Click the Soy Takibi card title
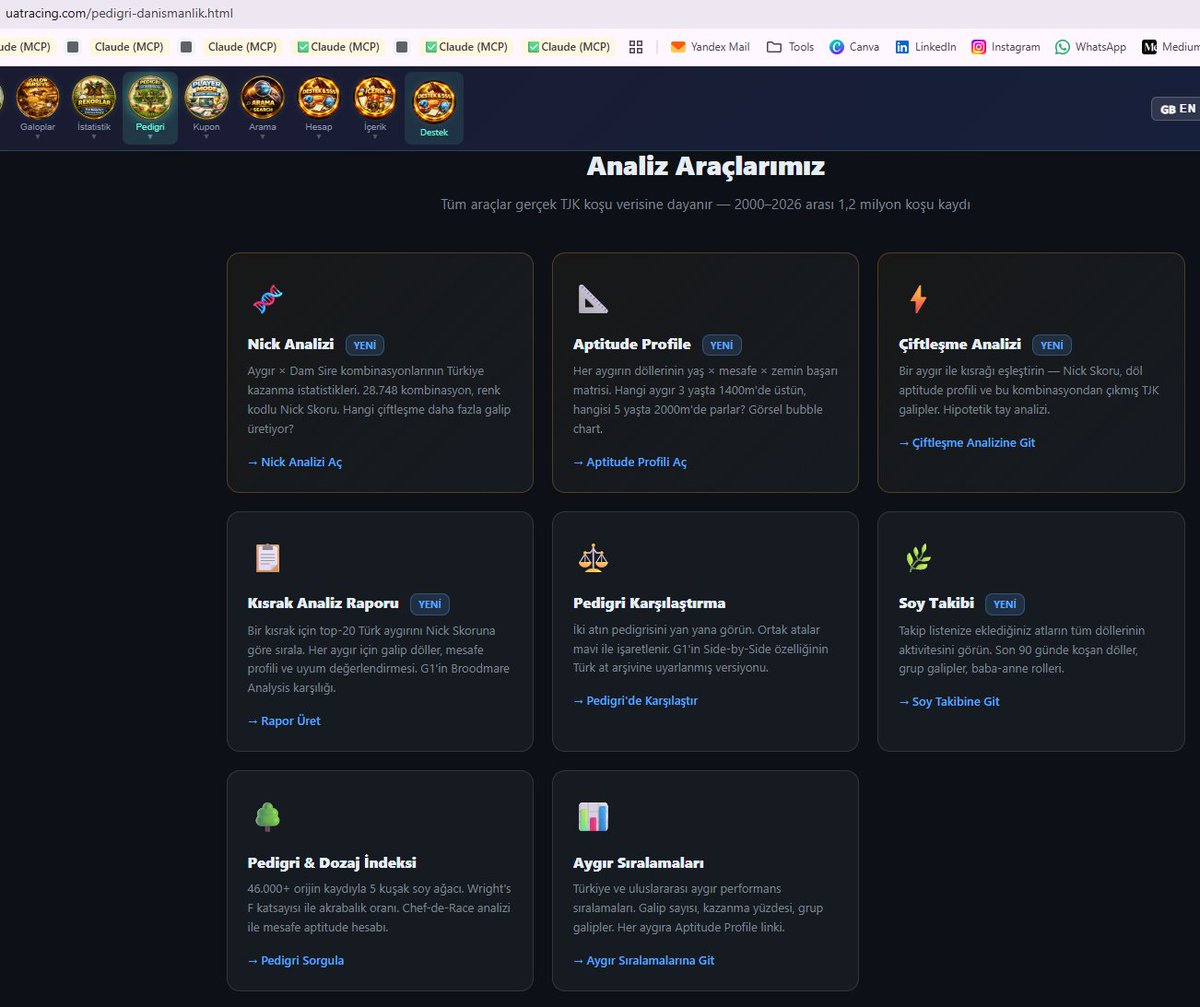This screenshot has height=1007, width=1200. point(936,603)
